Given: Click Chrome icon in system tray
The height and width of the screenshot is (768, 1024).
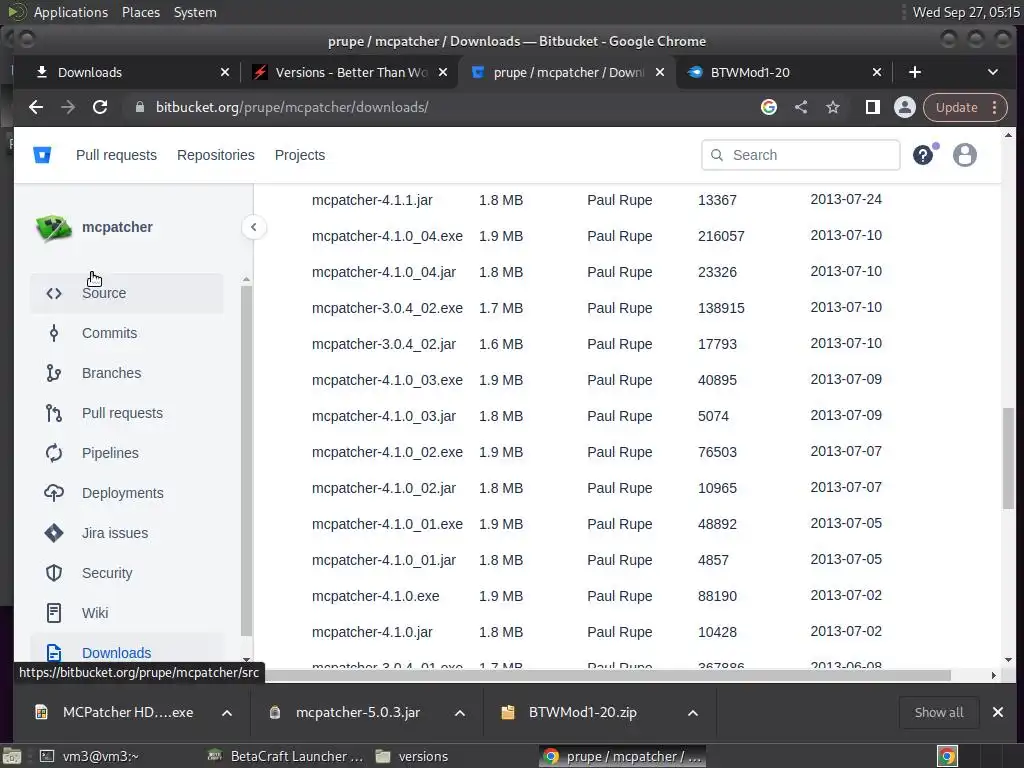Looking at the screenshot, I should (948, 756).
